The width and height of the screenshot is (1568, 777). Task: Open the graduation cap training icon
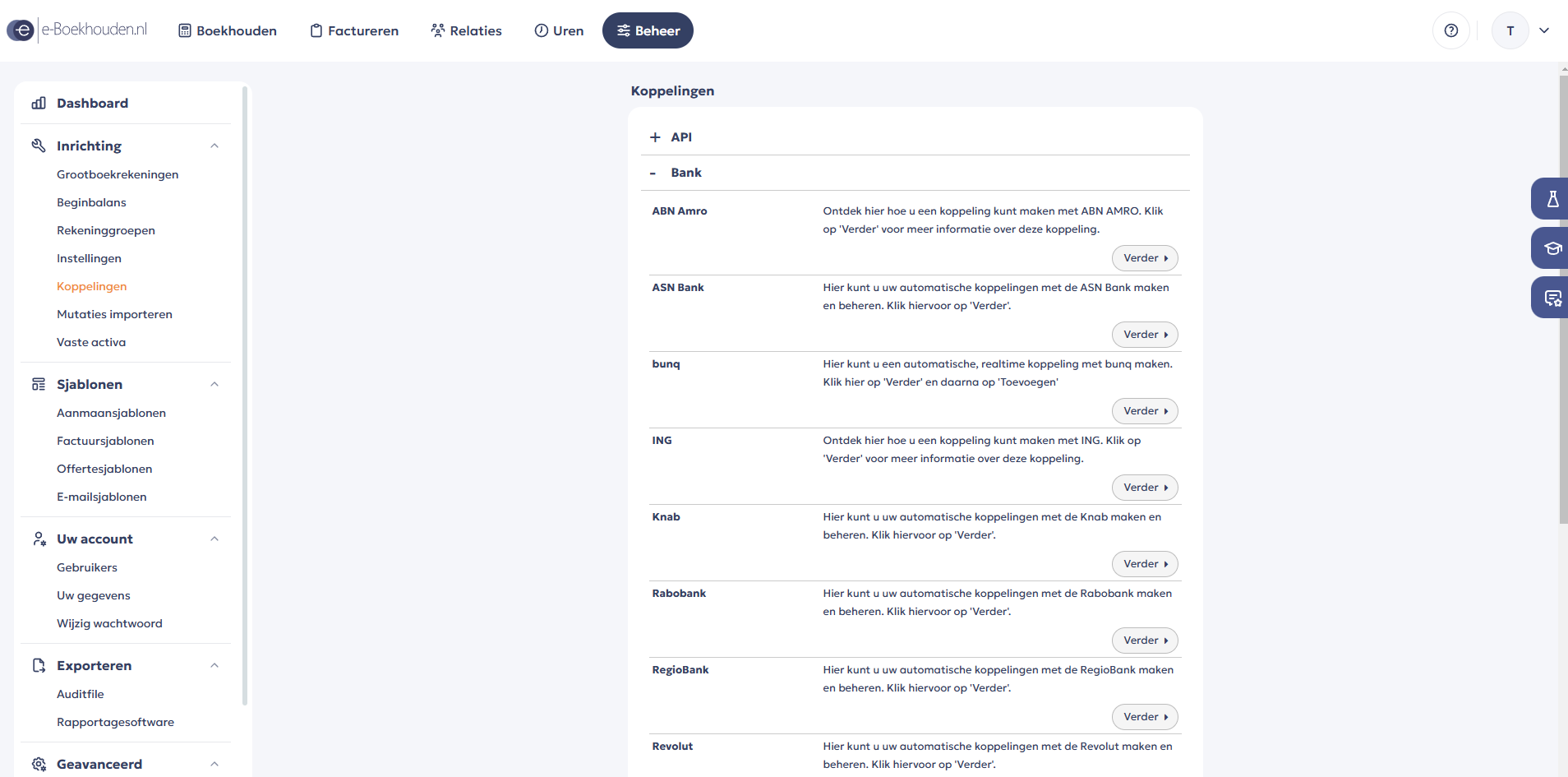click(1552, 248)
